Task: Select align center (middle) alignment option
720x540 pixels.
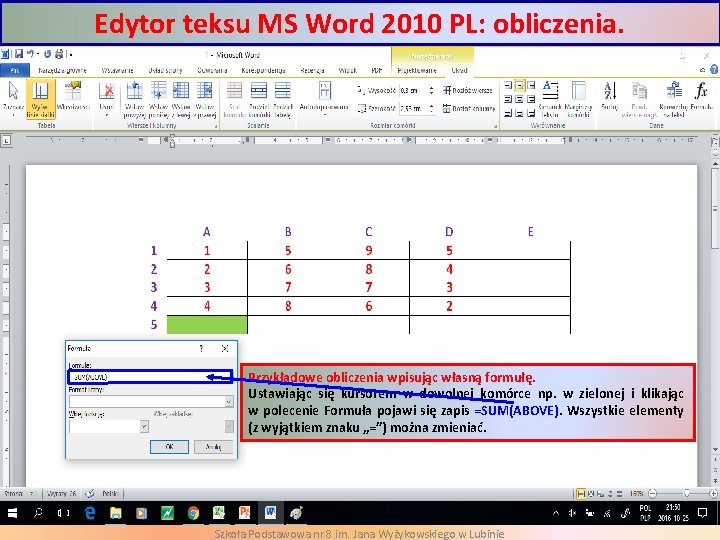Action: pos(519,99)
